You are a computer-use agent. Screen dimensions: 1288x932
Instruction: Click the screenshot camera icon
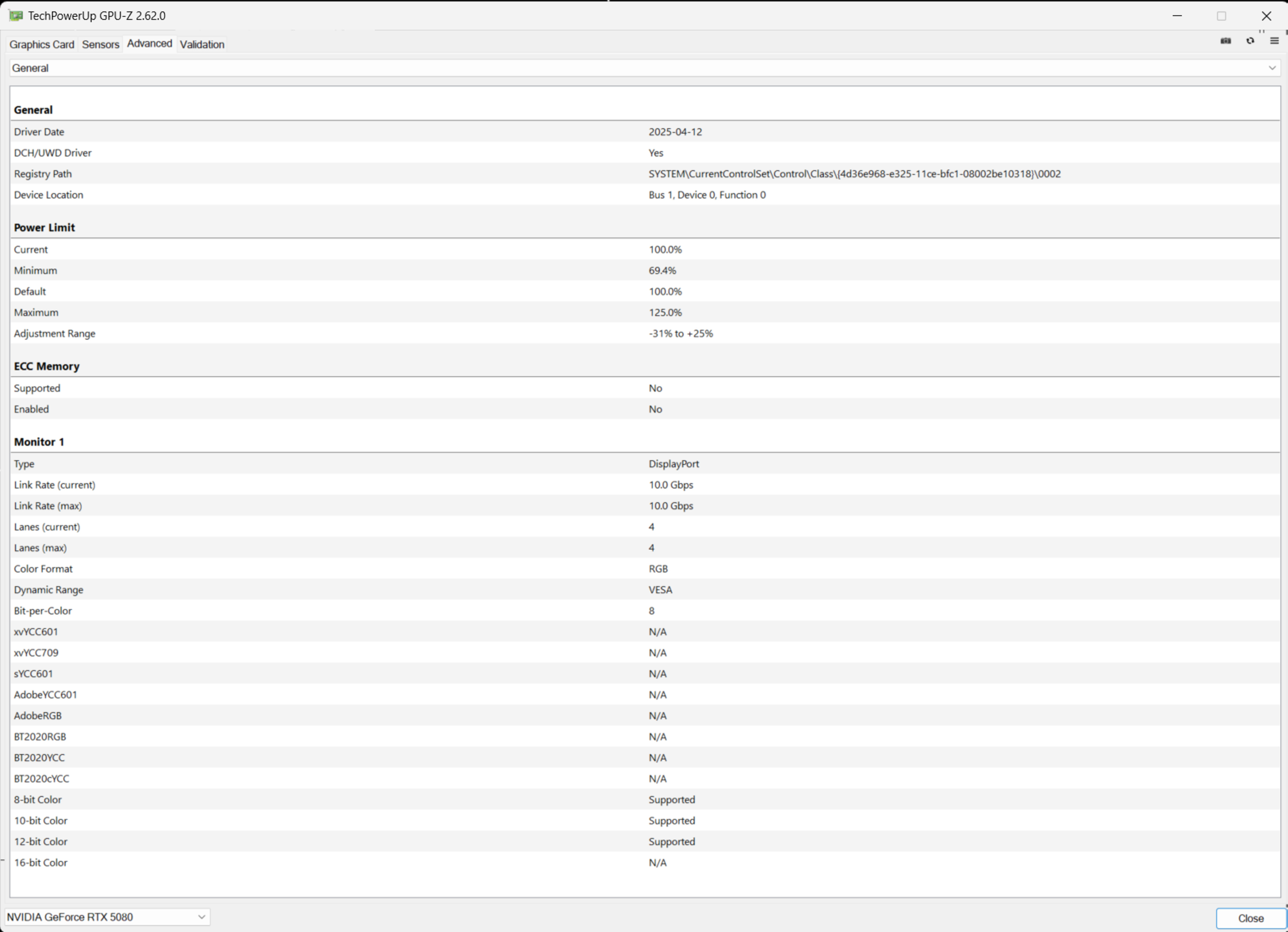point(1226,41)
